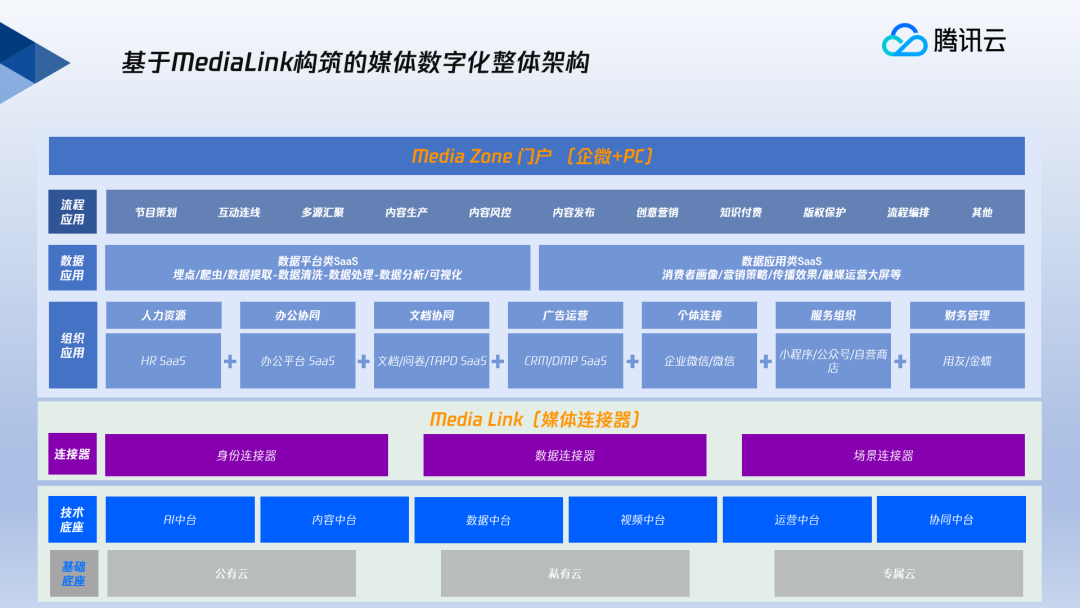Image resolution: width=1080 pixels, height=608 pixels.
Task: Click plus sign before 用友/金蝶
Action: tap(900, 361)
